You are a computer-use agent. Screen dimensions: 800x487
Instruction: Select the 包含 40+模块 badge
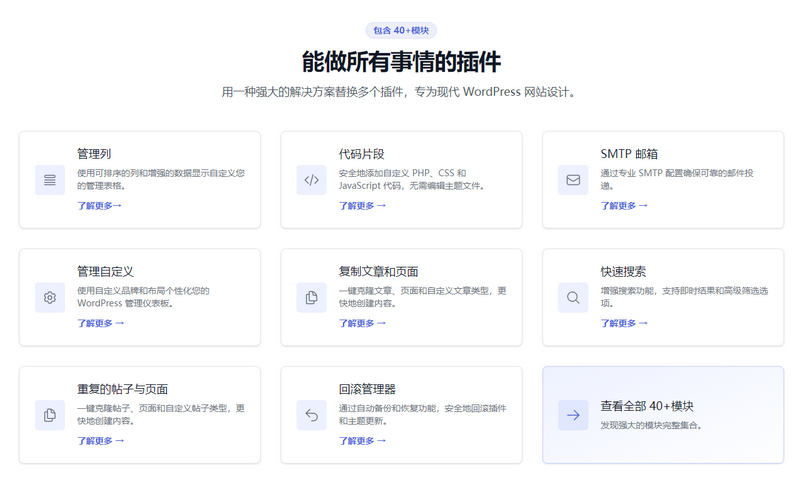[x=401, y=31]
